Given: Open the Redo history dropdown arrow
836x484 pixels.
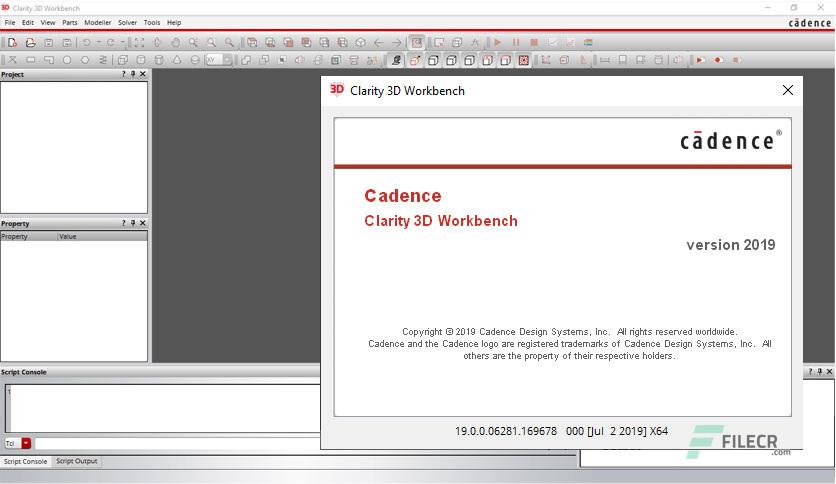Looking at the screenshot, I should click(123, 43).
